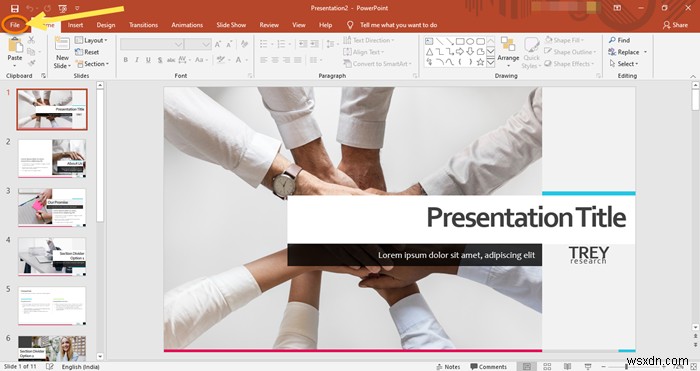
Task: Switch to the Design tab
Action: click(x=106, y=25)
